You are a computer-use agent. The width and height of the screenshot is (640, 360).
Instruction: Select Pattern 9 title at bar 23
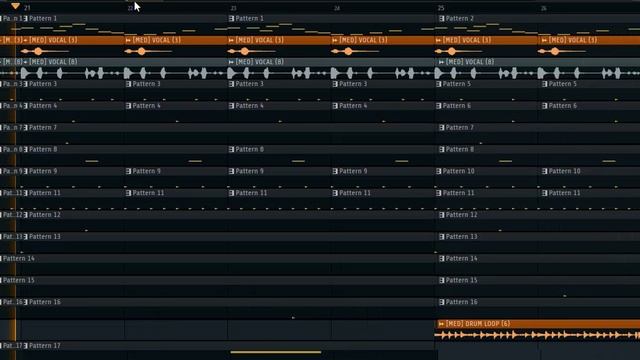pyautogui.click(x=250, y=171)
